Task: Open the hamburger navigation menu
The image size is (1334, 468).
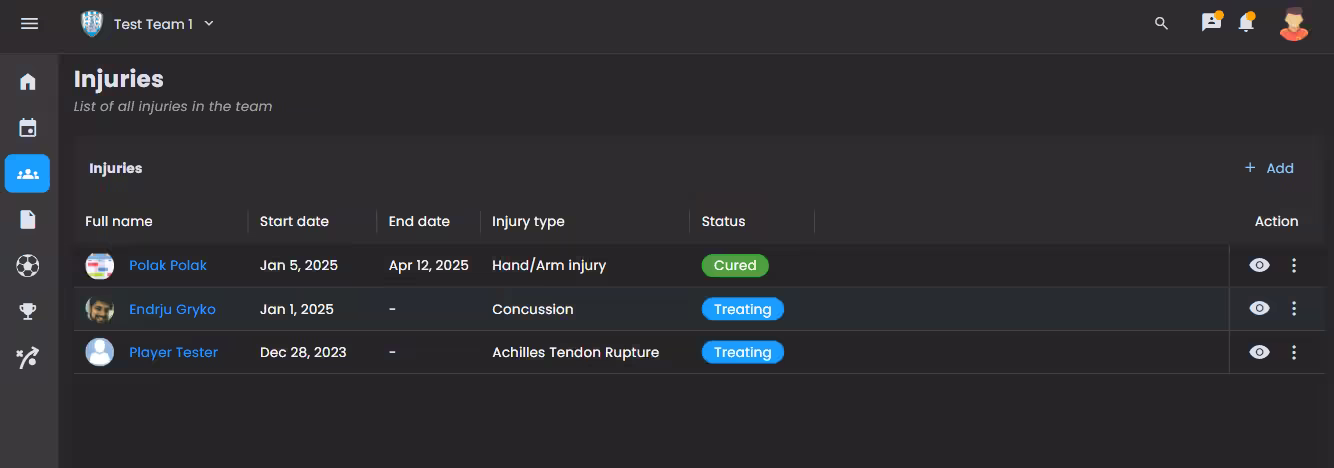Action: click(29, 23)
